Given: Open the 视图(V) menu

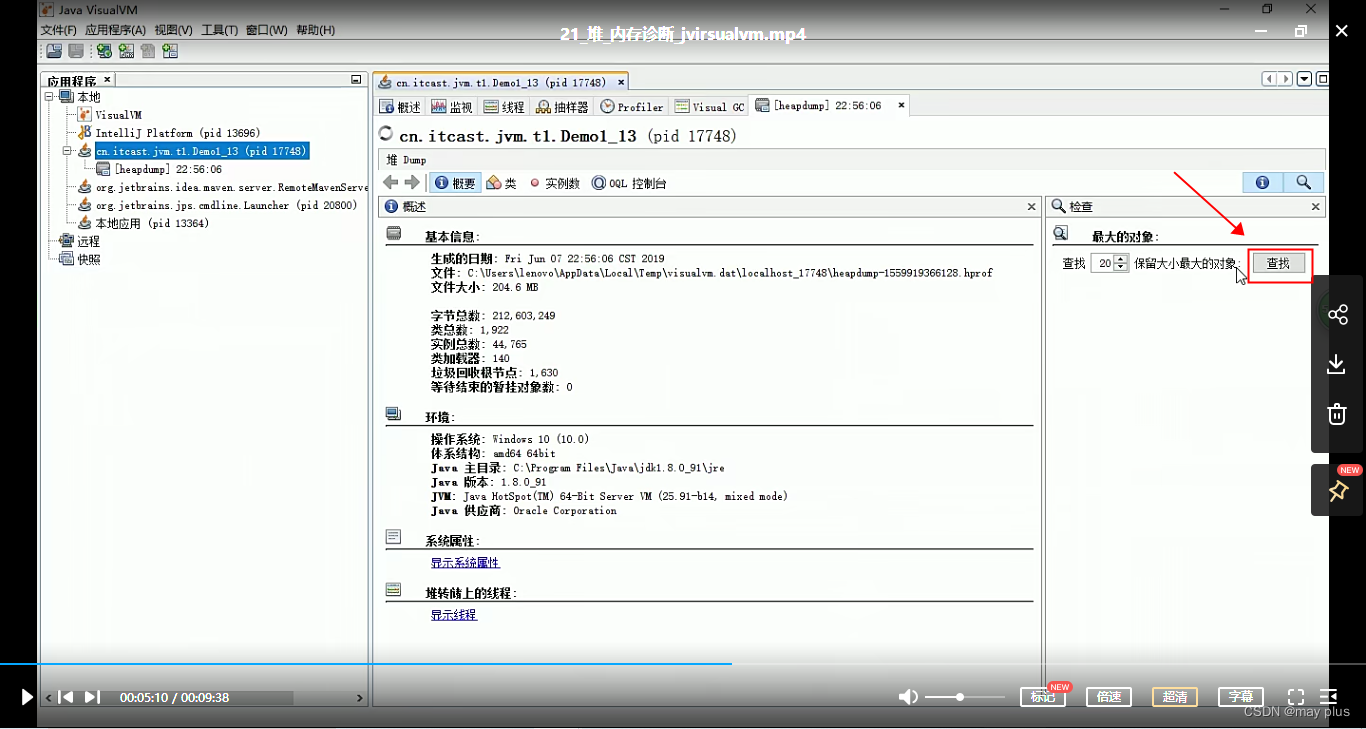Looking at the screenshot, I should (174, 30).
